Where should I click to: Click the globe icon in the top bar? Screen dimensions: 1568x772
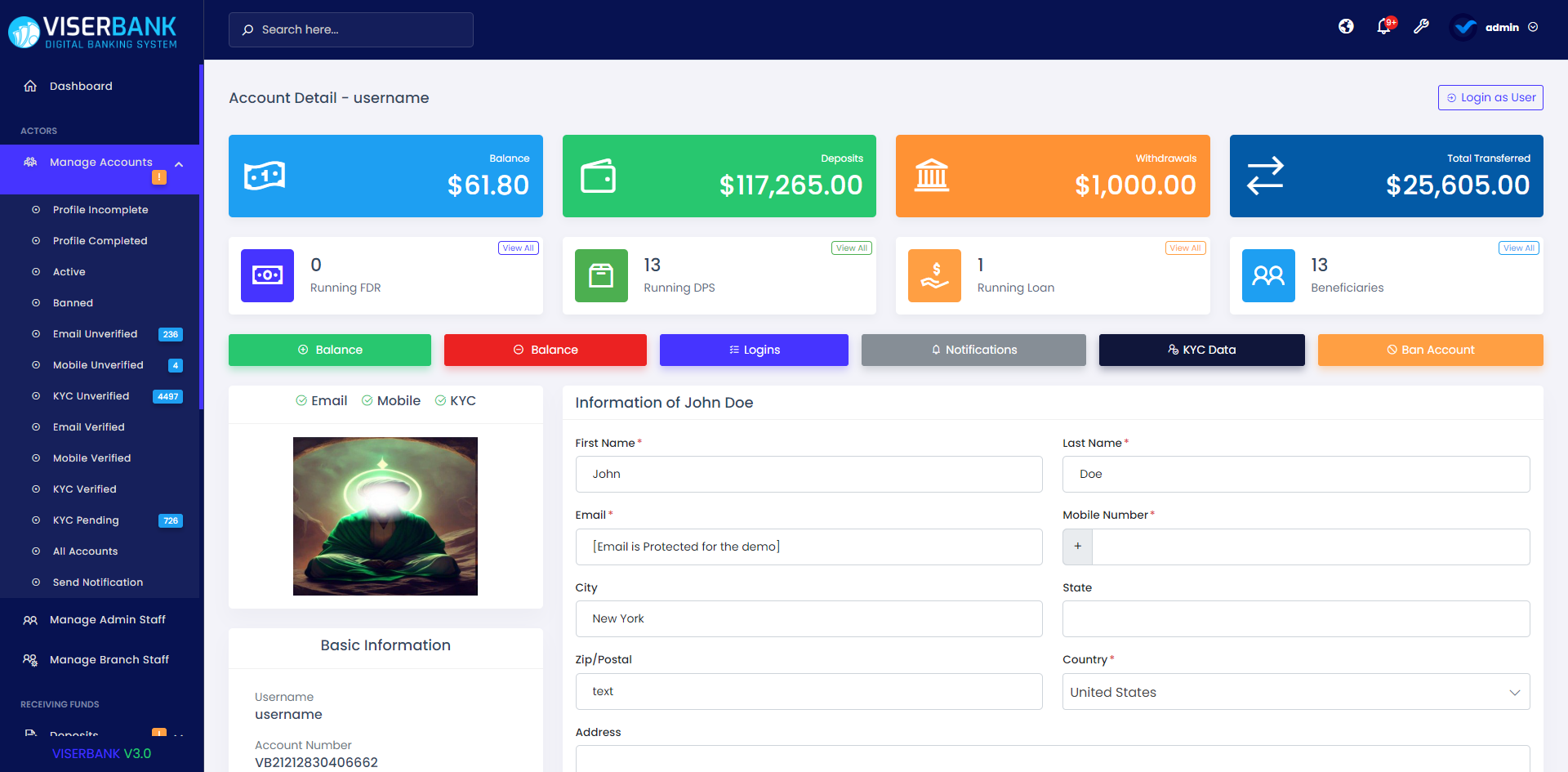tap(1346, 26)
